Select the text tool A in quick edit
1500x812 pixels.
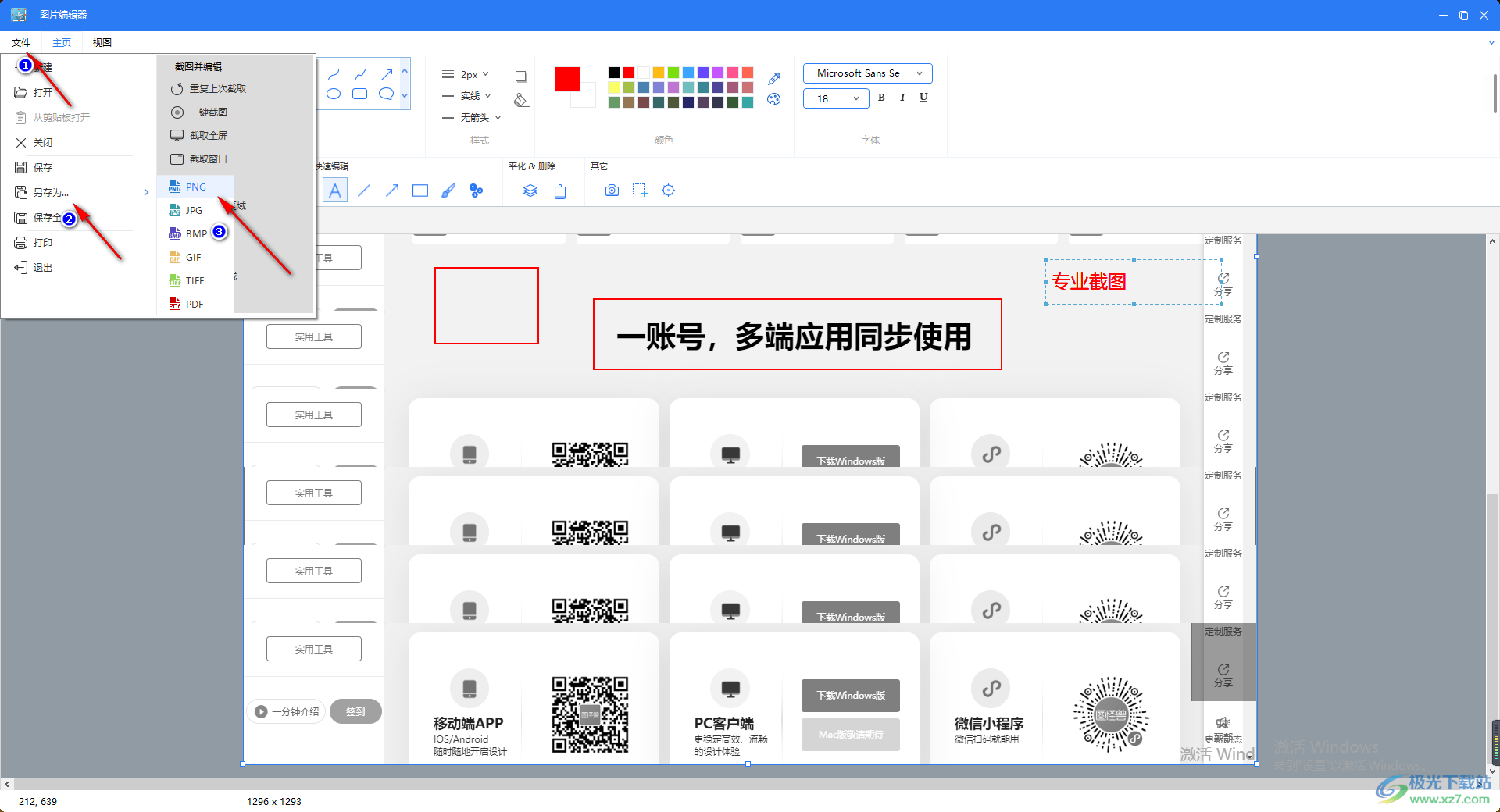coord(335,191)
